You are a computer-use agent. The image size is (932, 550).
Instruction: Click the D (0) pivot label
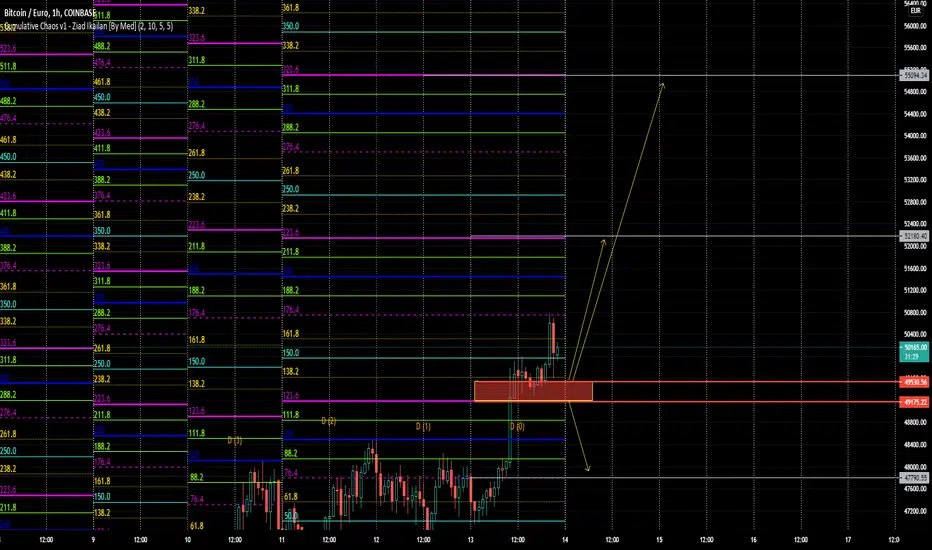click(517, 426)
